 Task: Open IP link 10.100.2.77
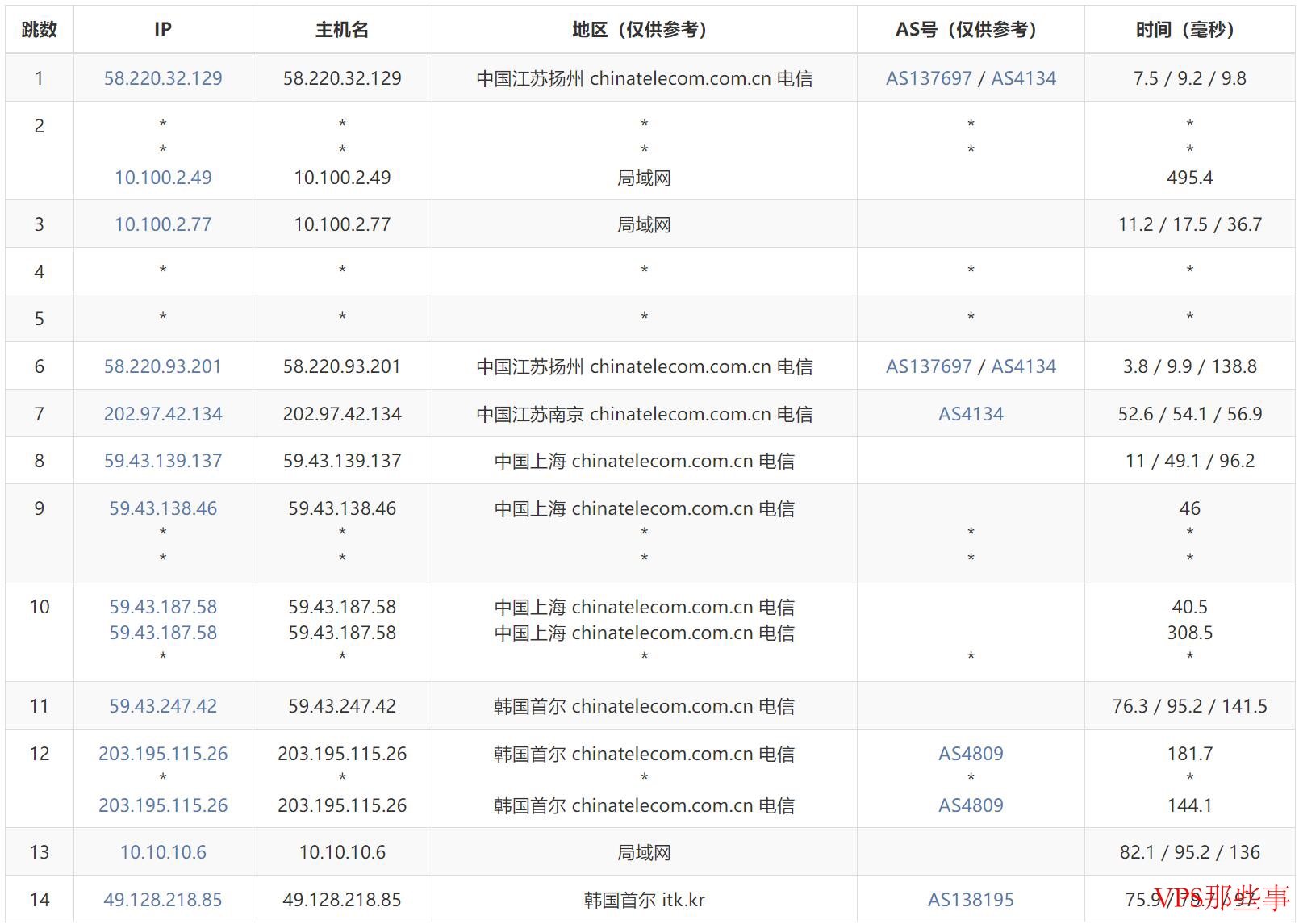pyautogui.click(x=163, y=224)
